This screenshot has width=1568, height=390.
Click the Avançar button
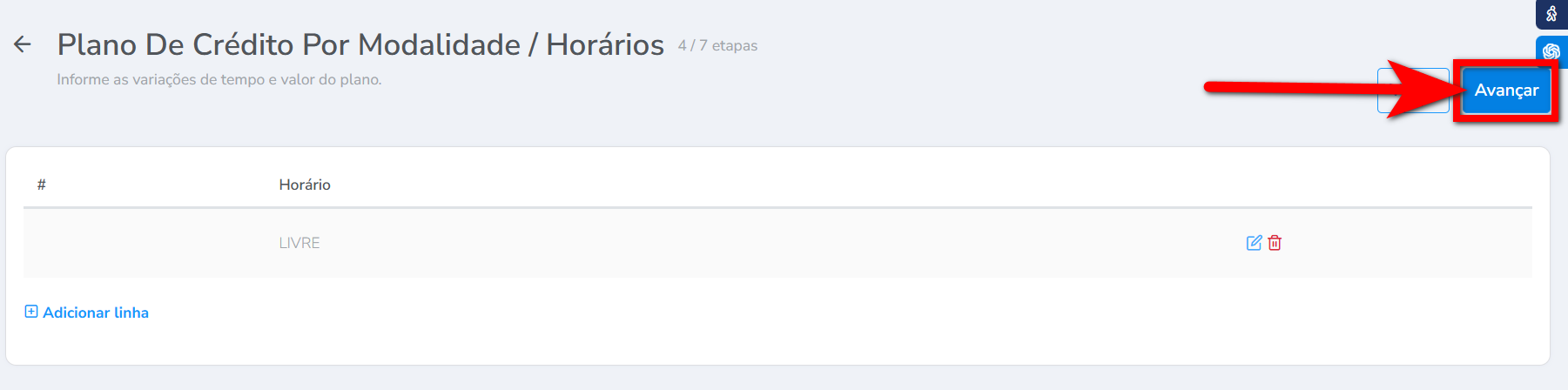click(x=1506, y=91)
